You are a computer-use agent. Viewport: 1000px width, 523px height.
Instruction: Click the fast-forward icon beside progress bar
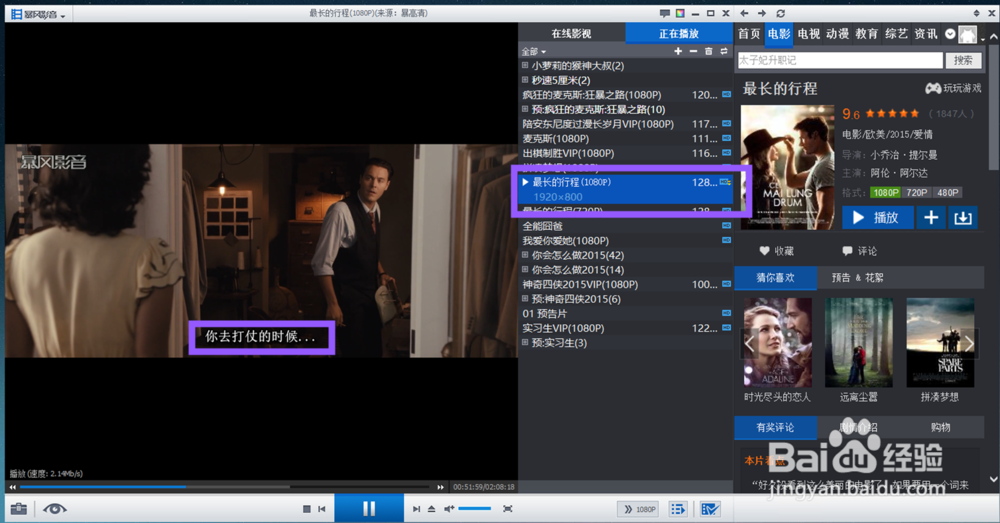441,487
